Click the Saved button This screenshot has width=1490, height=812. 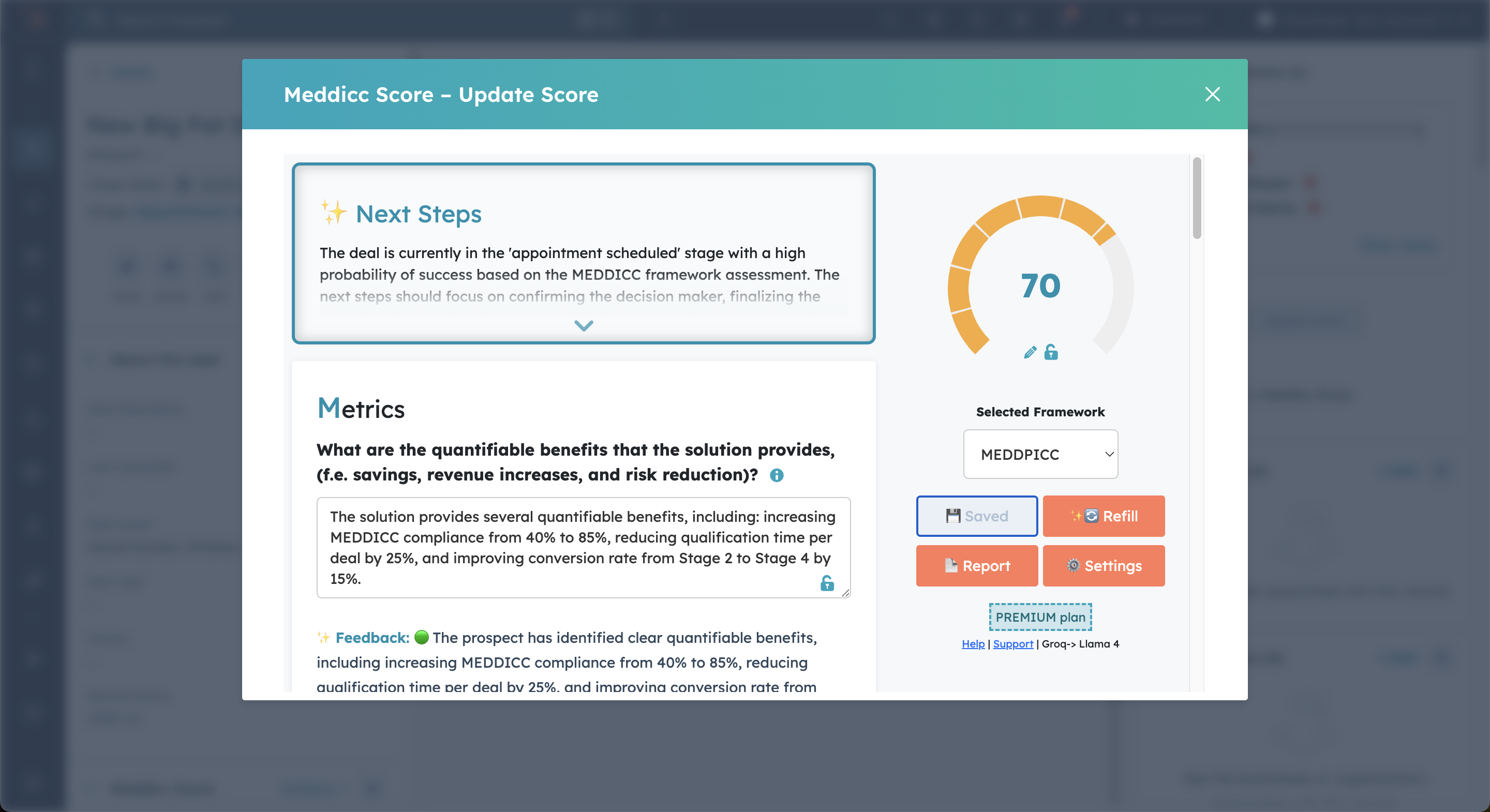[976, 516]
